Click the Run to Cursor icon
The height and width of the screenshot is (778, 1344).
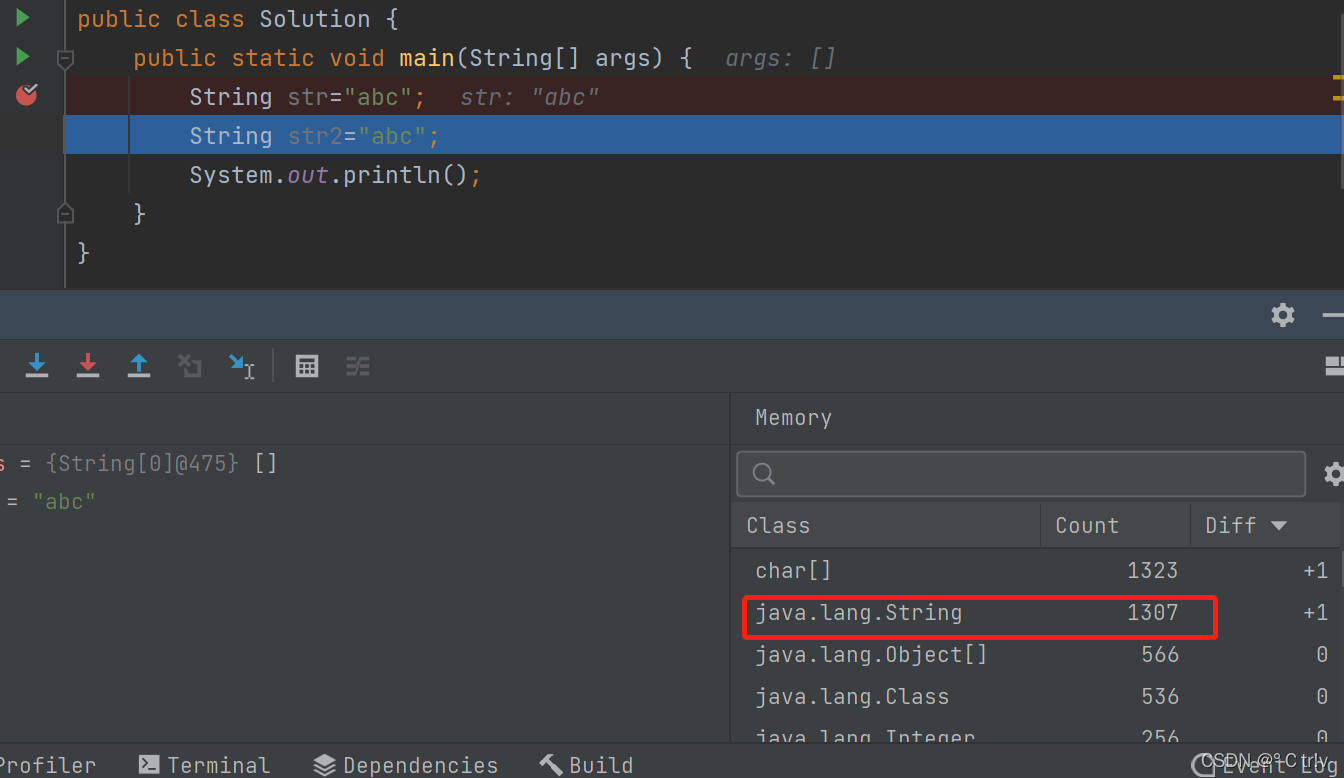241,366
